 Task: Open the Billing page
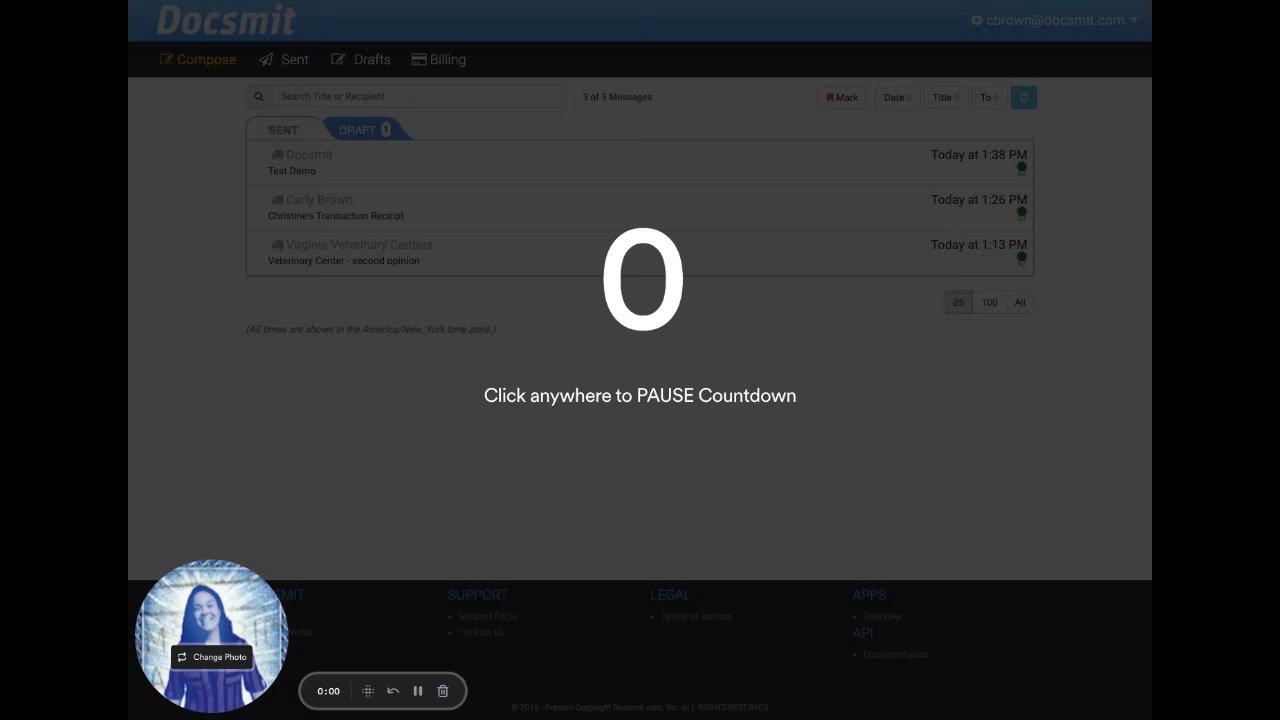tap(439, 59)
